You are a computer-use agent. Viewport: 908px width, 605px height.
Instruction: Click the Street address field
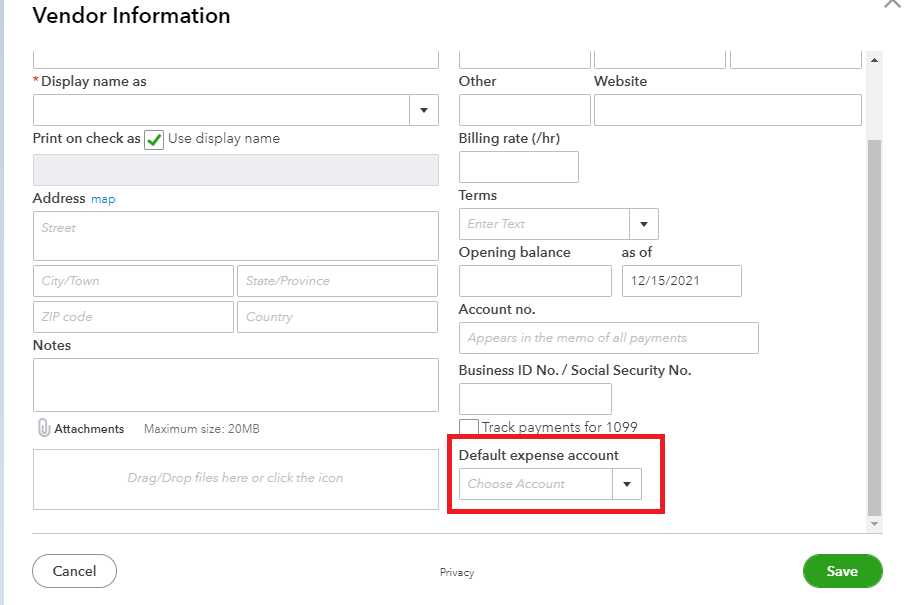(235, 236)
